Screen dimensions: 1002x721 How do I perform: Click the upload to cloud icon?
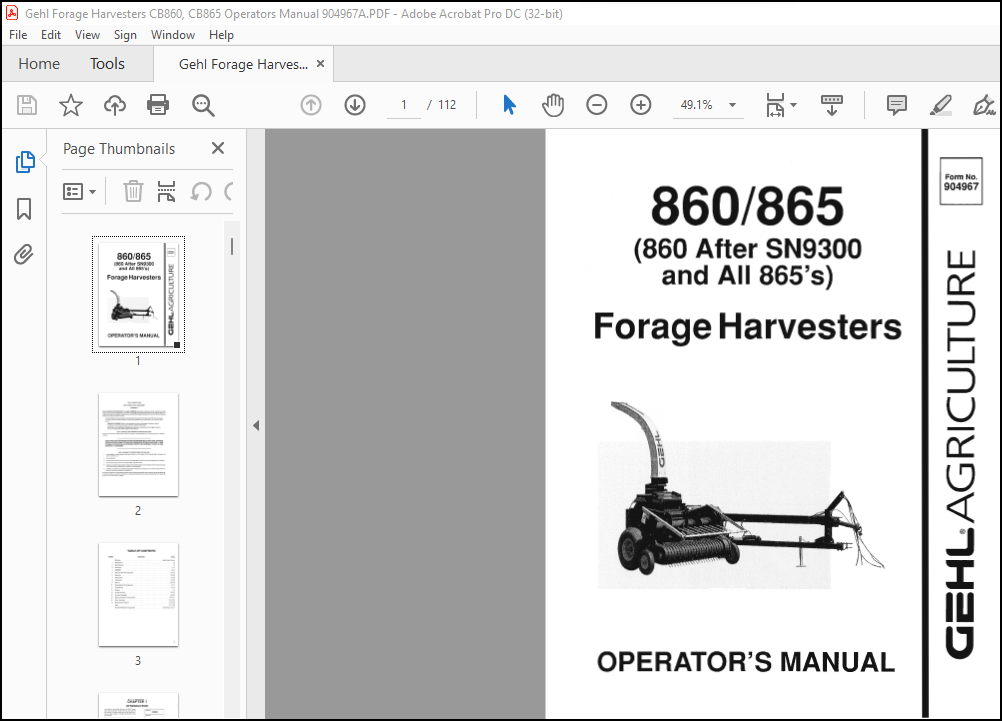pyautogui.click(x=115, y=105)
